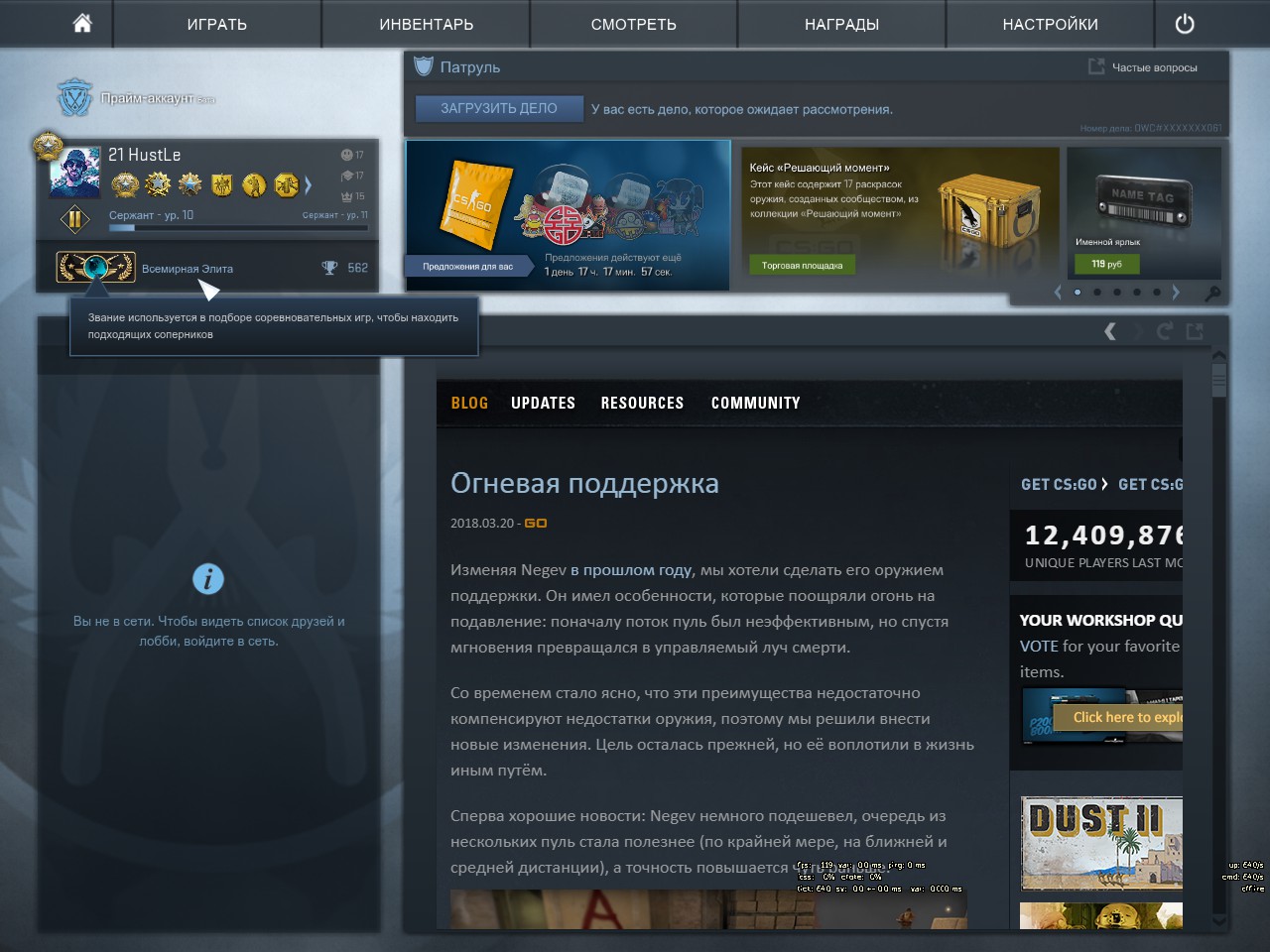The width and height of the screenshot is (1270, 952).
Task: Click the leader commendations crown icon
Action: click(346, 196)
